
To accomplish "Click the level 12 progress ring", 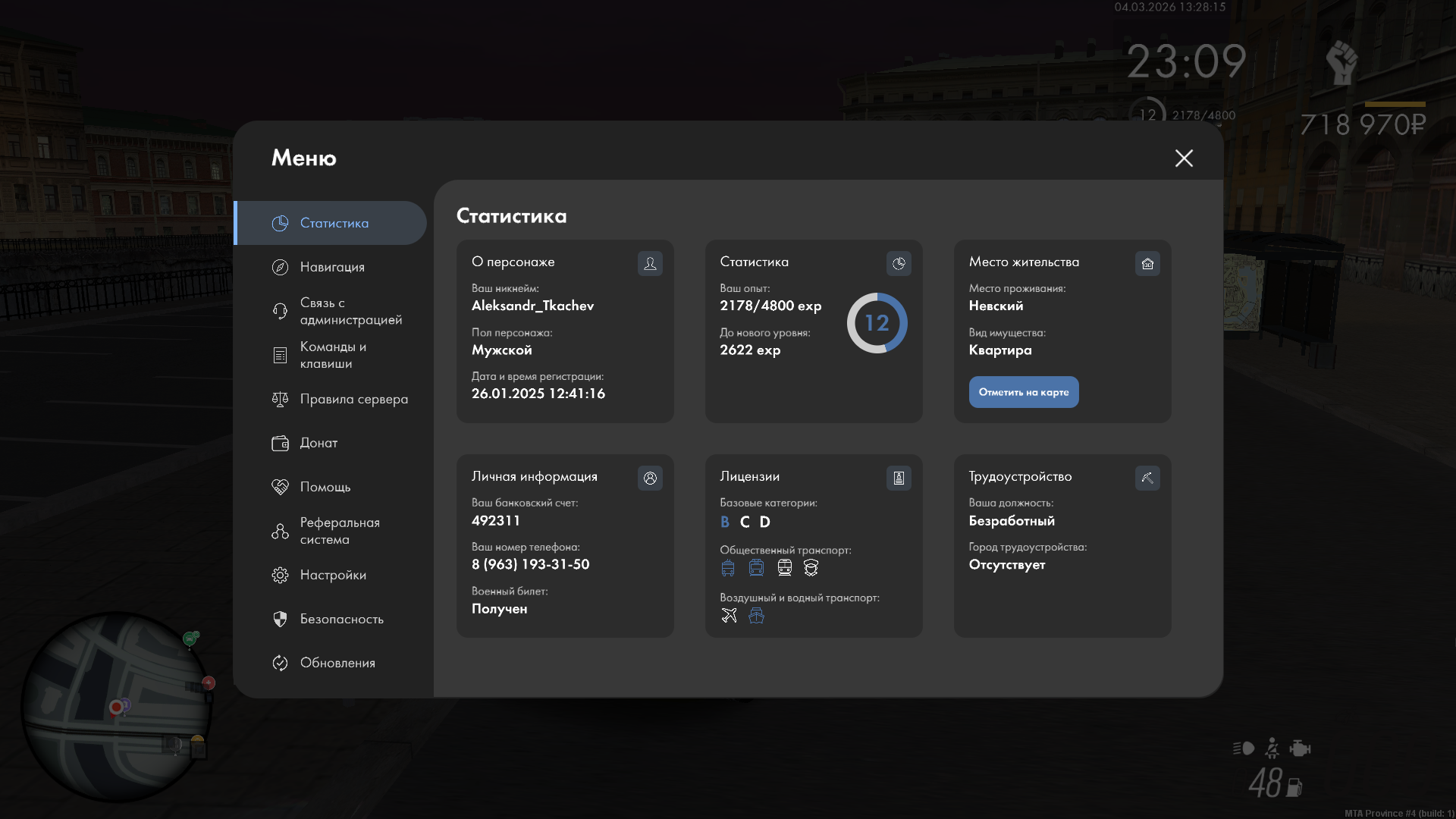I will 877,323.
